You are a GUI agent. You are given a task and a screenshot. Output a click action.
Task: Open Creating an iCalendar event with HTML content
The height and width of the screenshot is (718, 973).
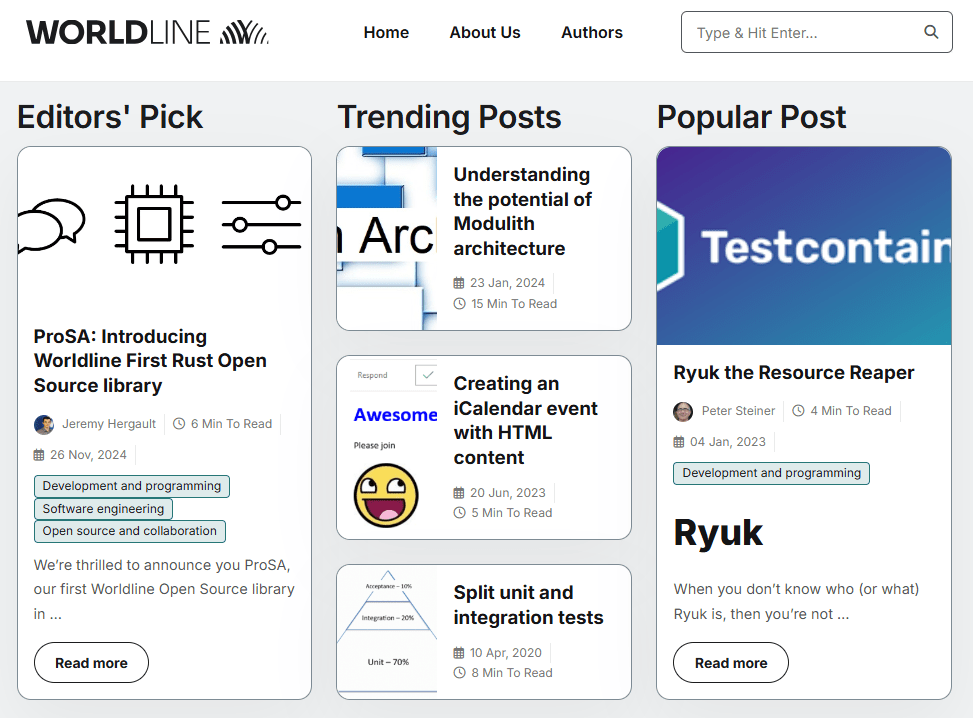pyautogui.click(x=526, y=421)
